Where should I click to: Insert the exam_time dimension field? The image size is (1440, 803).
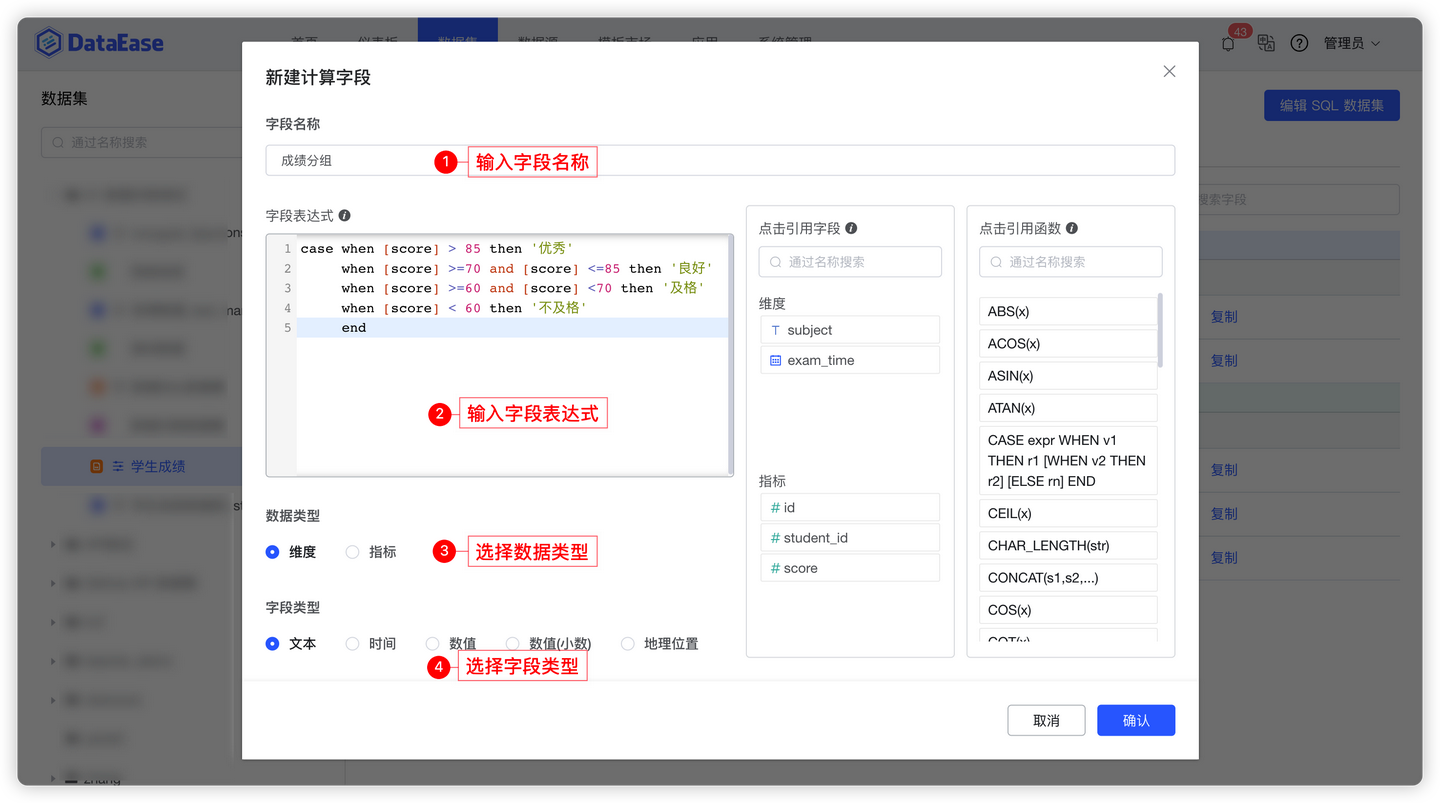tap(850, 360)
